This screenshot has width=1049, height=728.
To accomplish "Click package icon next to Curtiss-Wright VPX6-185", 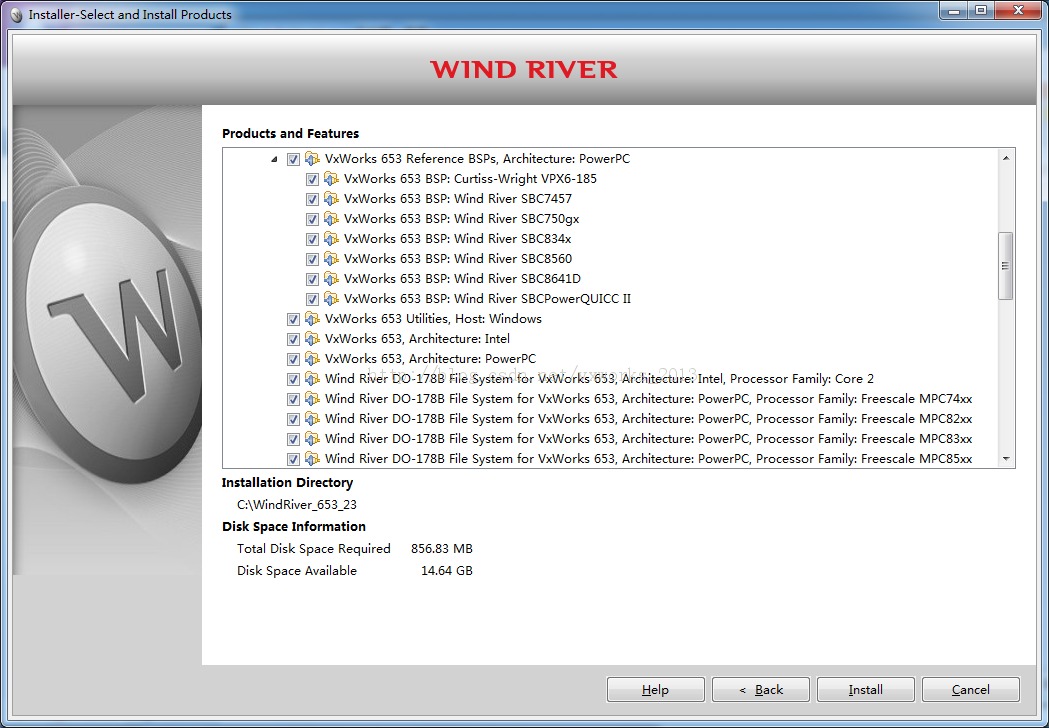I will coord(330,179).
